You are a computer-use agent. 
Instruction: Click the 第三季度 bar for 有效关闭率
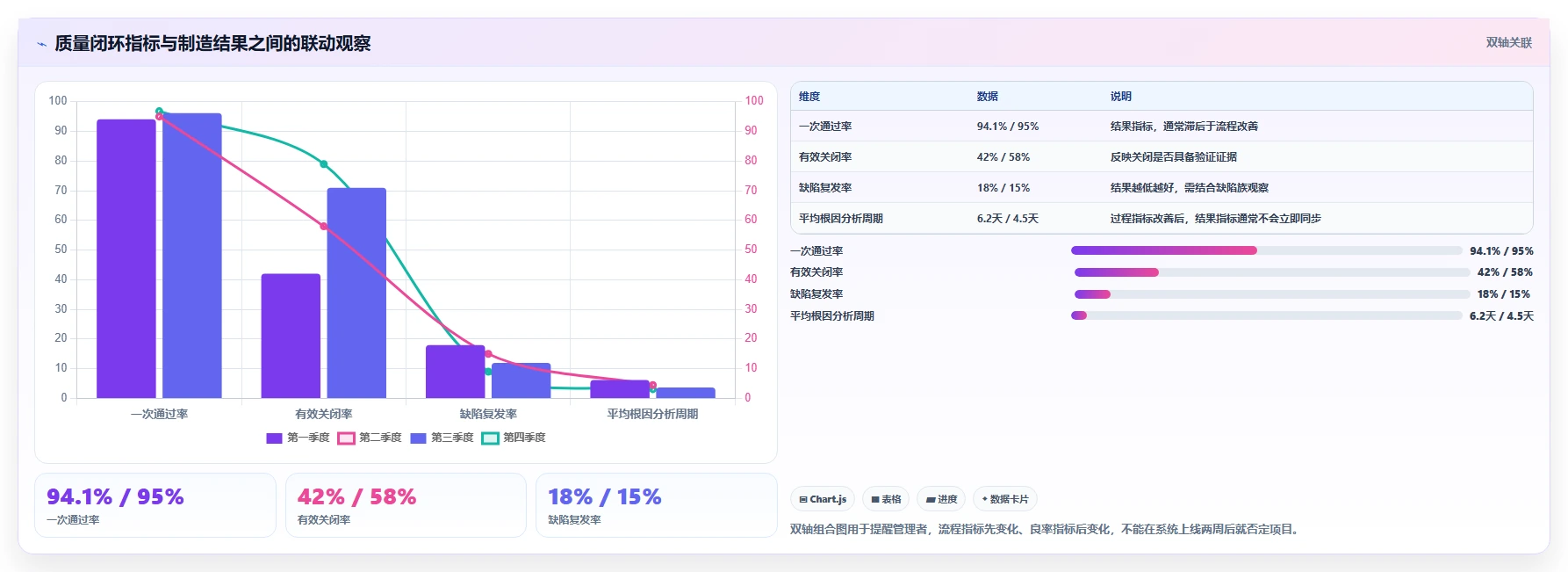356,293
